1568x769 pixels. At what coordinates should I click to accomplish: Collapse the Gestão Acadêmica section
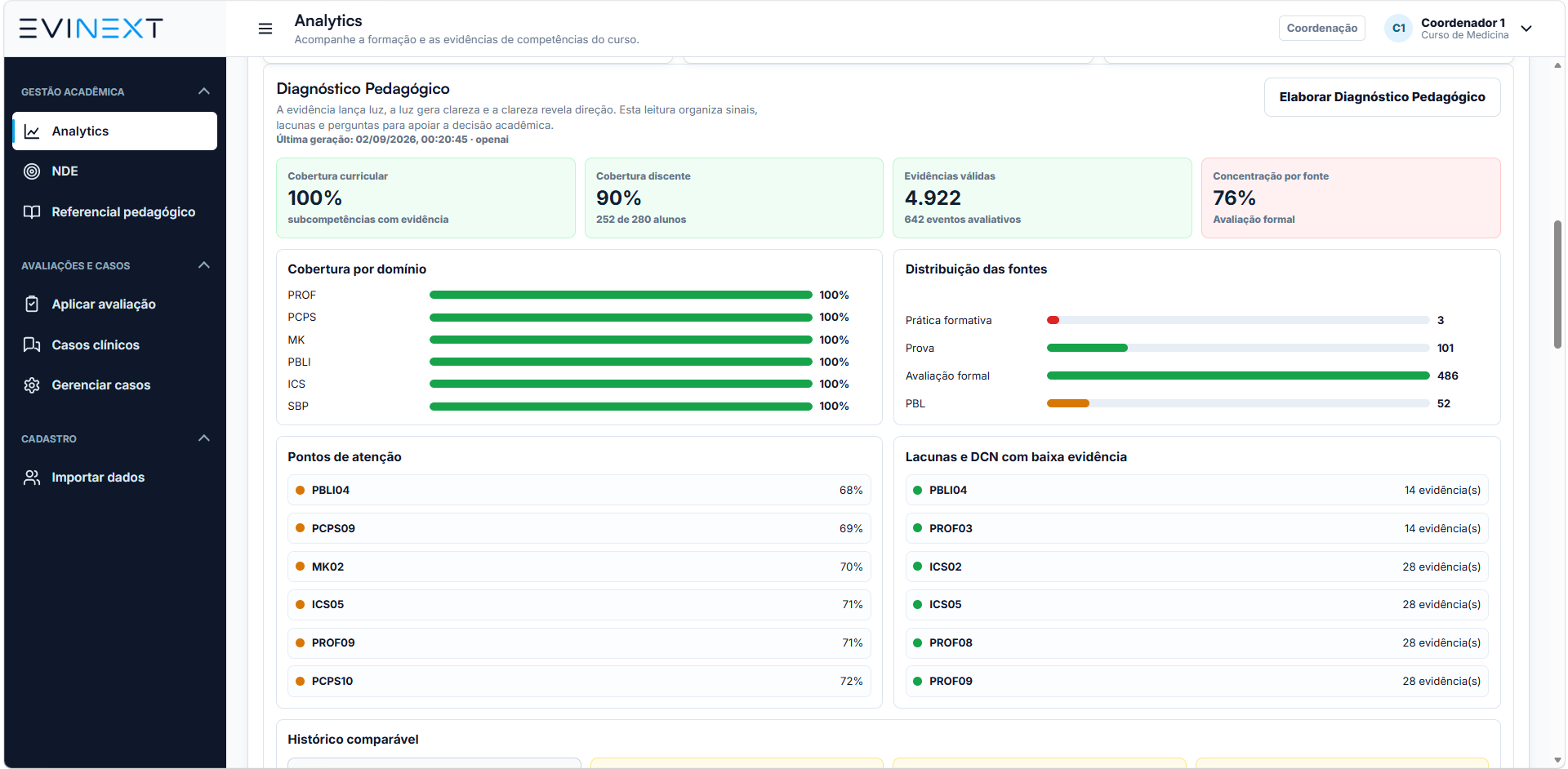tap(204, 91)
